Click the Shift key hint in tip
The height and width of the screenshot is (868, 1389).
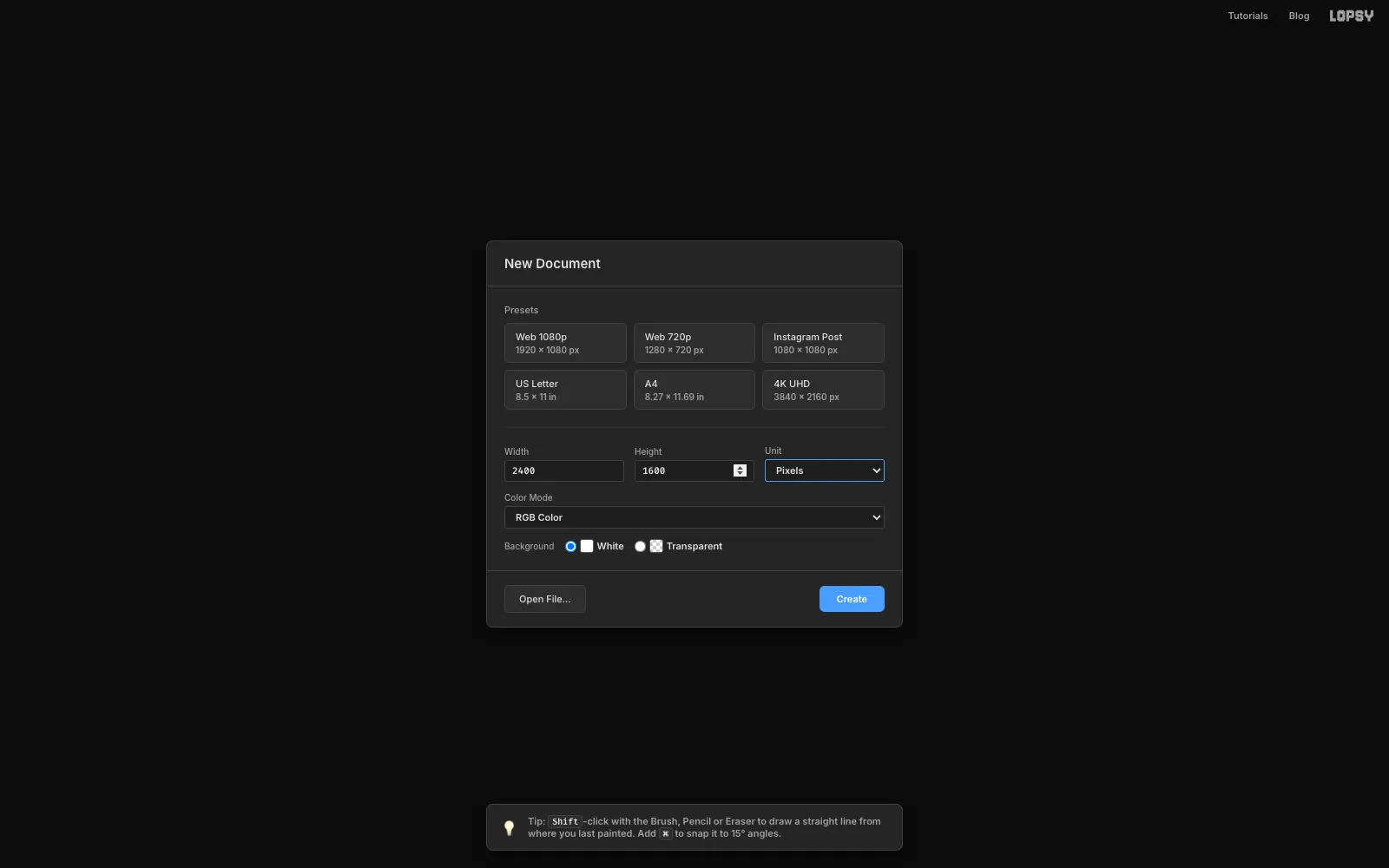tap(565, 821)
